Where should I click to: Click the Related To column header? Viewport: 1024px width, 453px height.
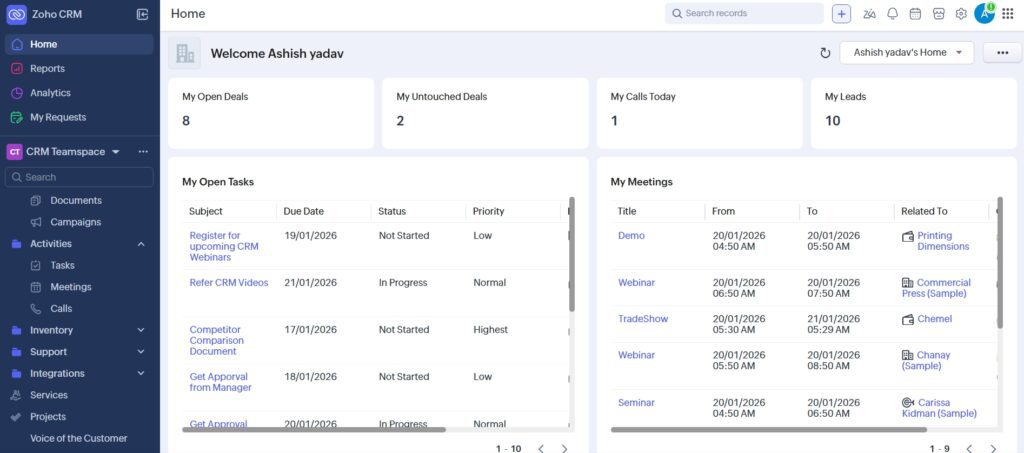point(924,211)
